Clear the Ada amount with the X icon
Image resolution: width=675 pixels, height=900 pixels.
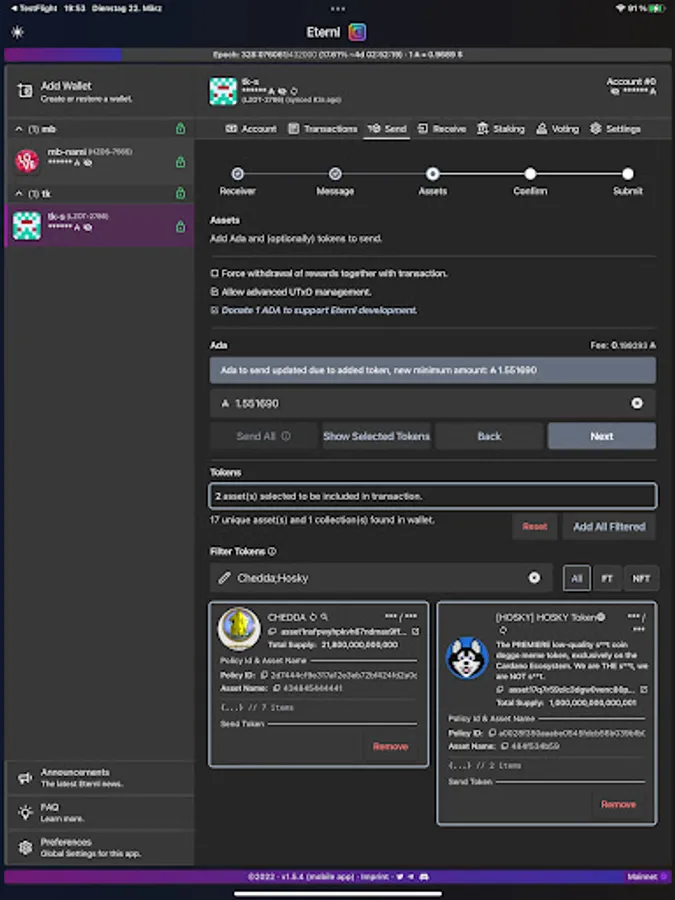coord(637,404)
